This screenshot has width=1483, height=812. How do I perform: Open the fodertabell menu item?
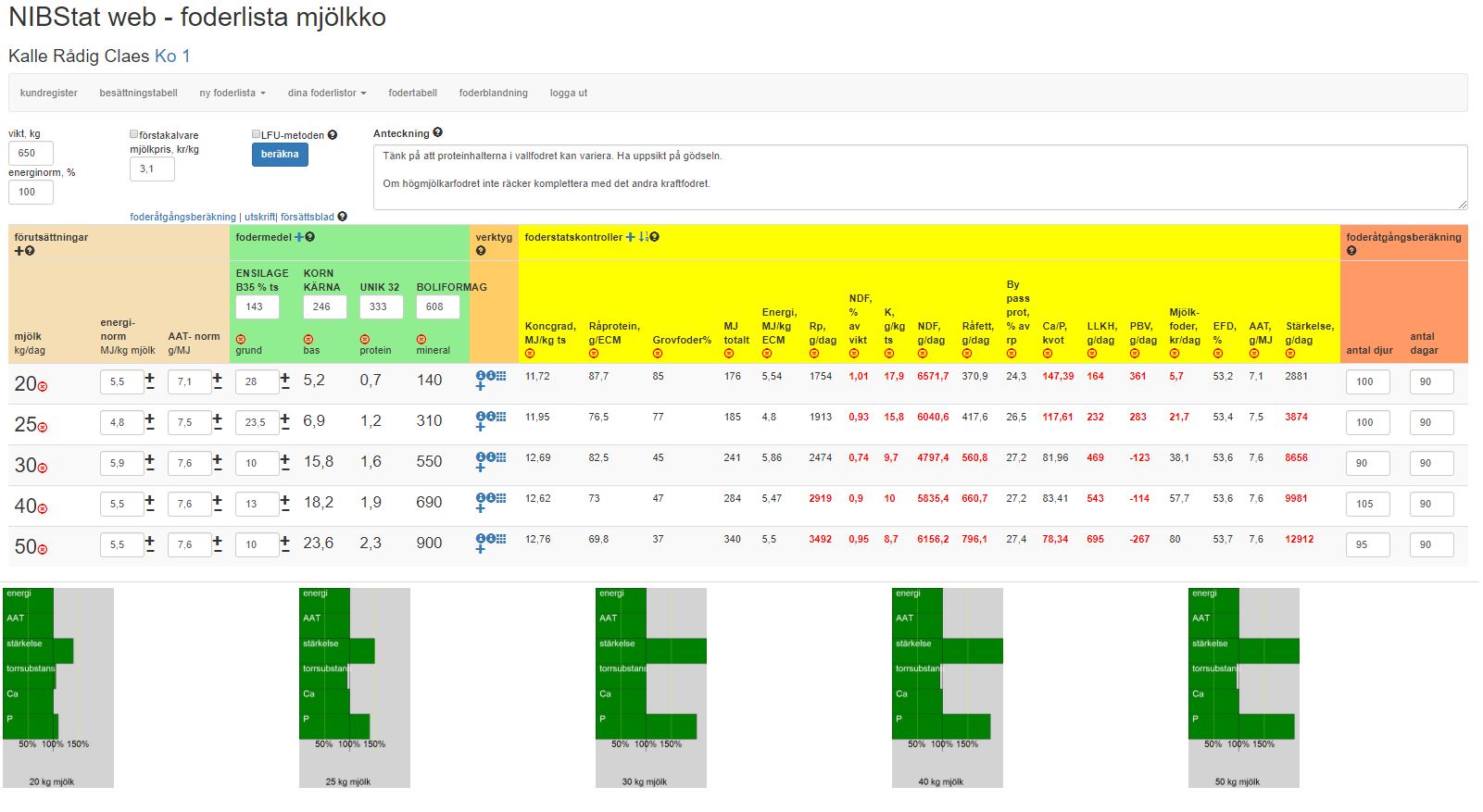pos(412,94)
